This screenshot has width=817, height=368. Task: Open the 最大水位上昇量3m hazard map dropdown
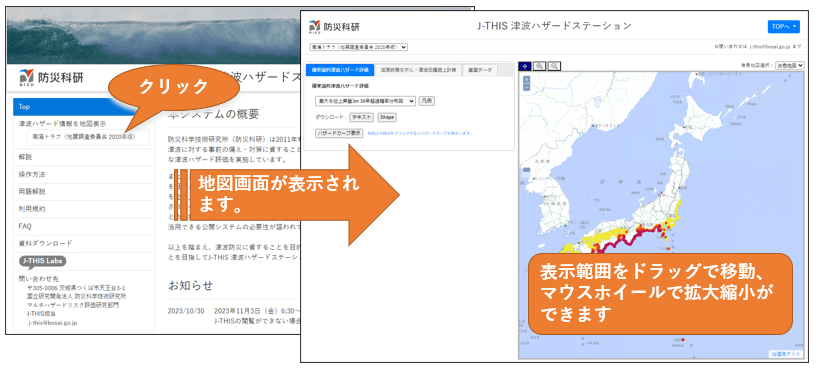point(365,101)
